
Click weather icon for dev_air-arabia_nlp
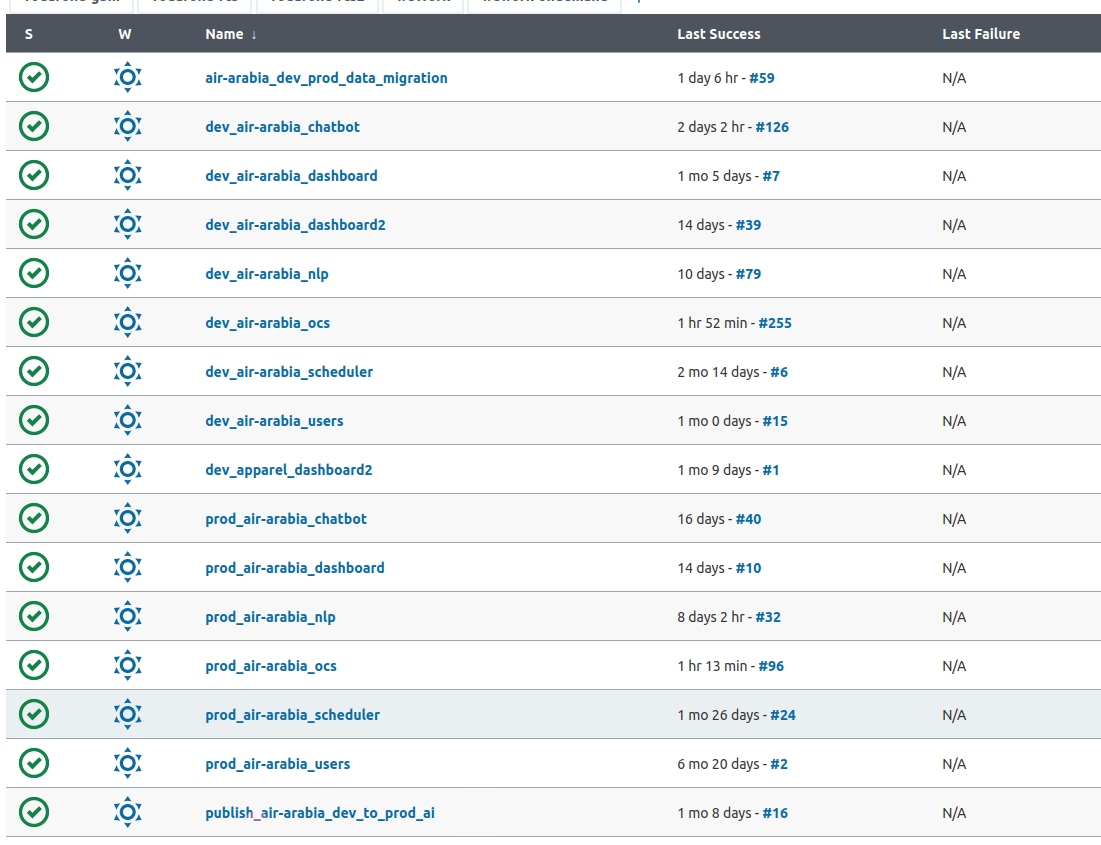(127, 273)
